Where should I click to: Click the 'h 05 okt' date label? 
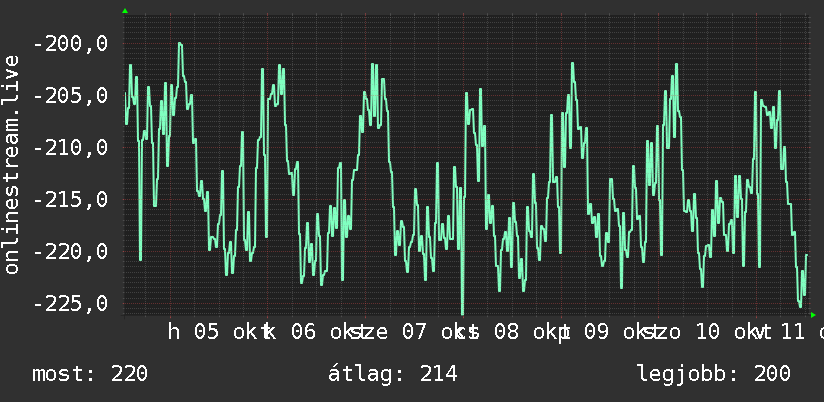pos(220,332)
